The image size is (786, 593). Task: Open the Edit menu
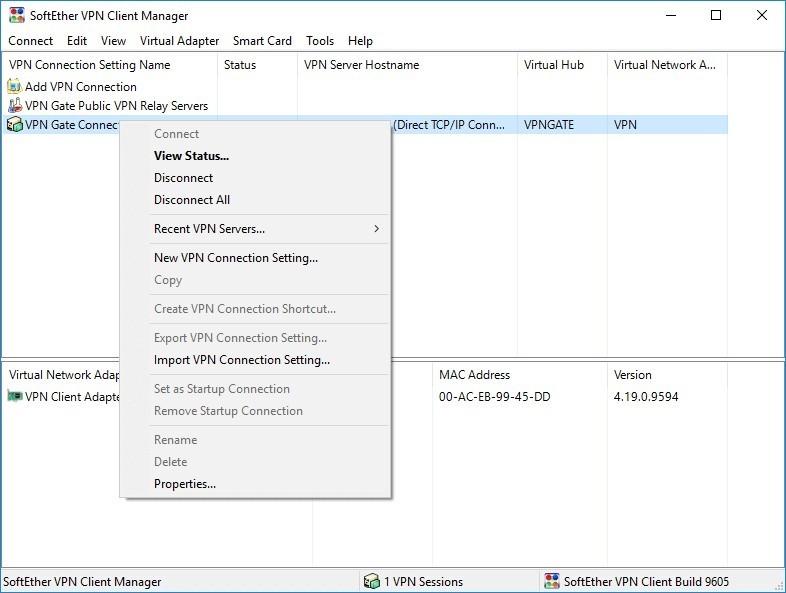(77, 41)
